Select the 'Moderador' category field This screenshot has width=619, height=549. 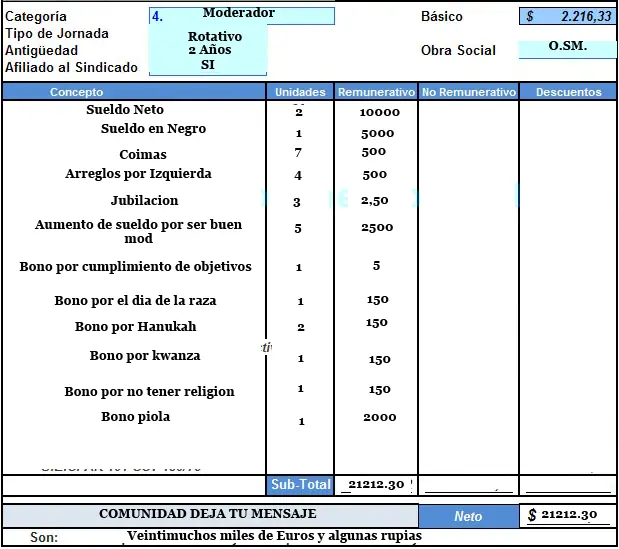click(x=242, y=16)
